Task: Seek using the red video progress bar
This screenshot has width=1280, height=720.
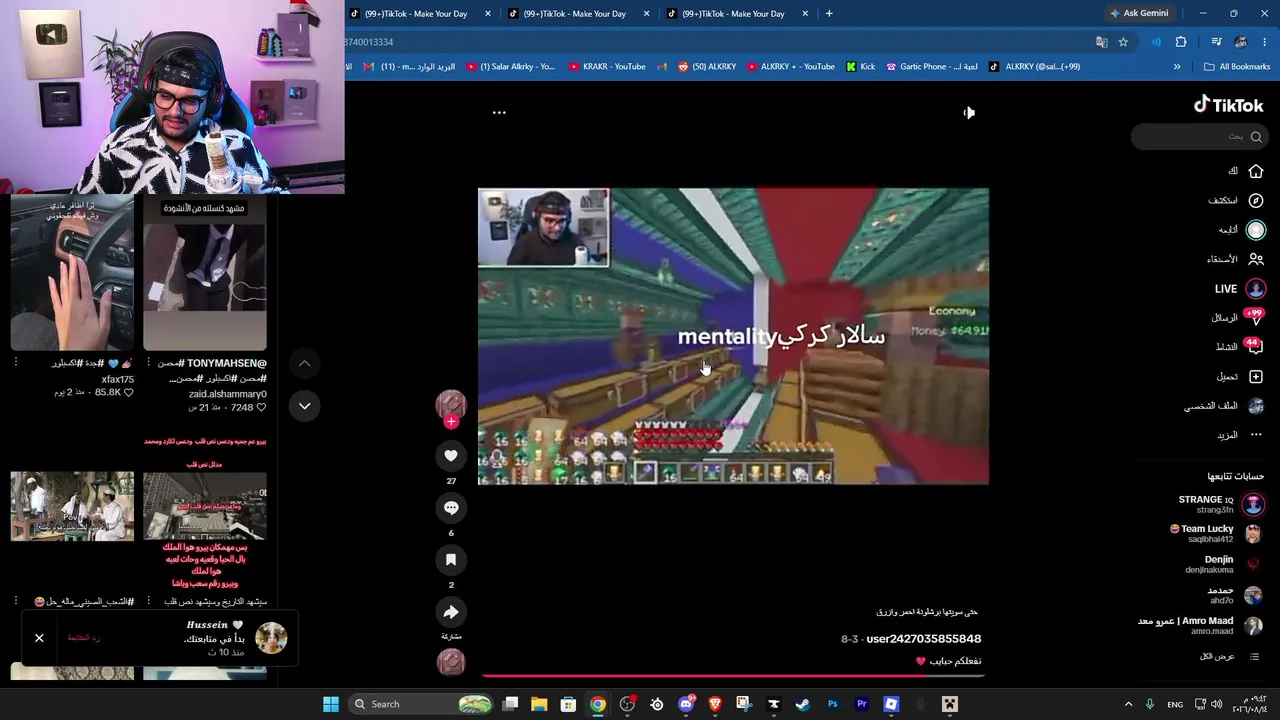Action: [733, 676]
